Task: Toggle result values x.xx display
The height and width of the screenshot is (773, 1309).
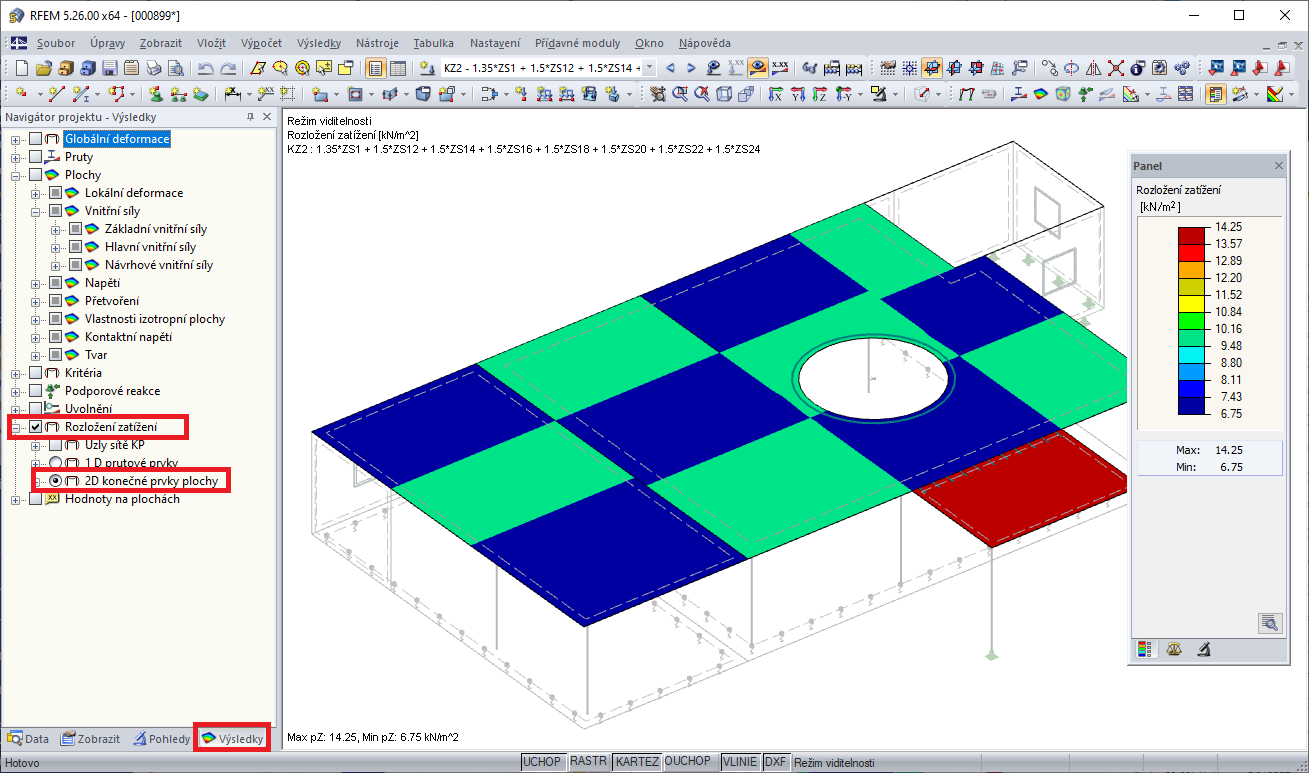Action: coord(780,68)
